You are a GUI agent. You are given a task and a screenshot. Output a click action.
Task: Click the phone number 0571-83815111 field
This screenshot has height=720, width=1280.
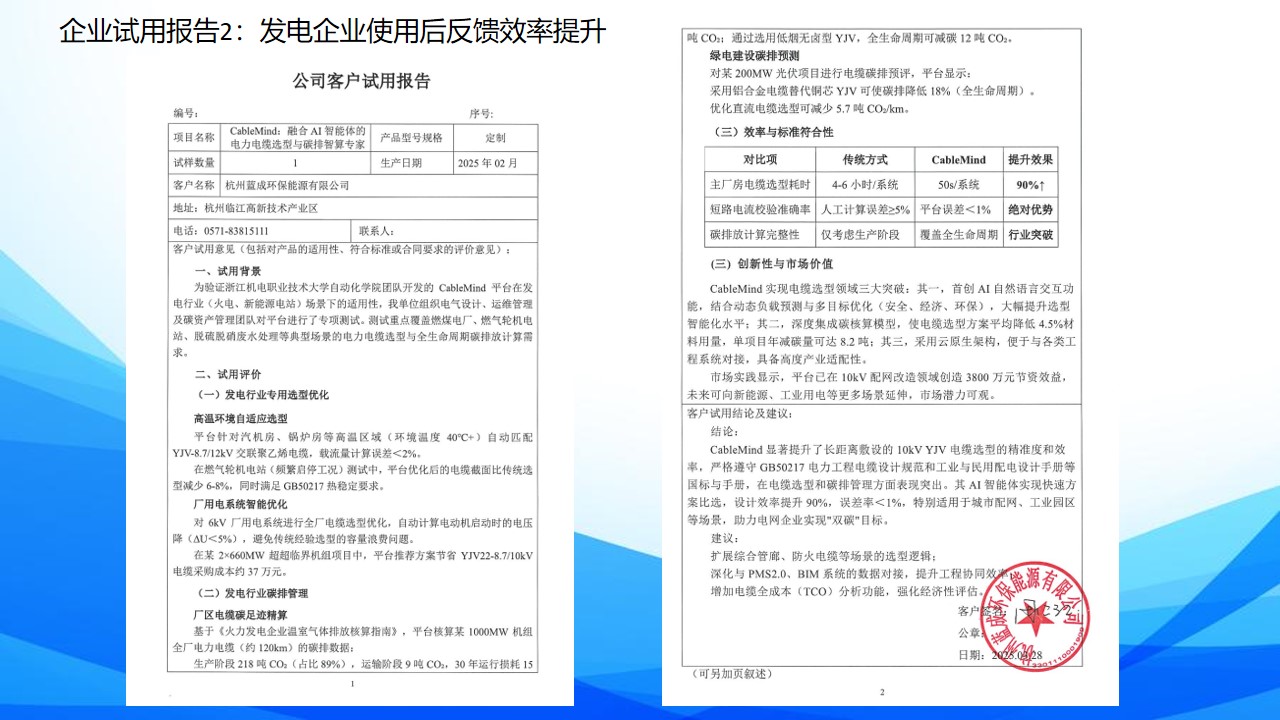[235, 231]
